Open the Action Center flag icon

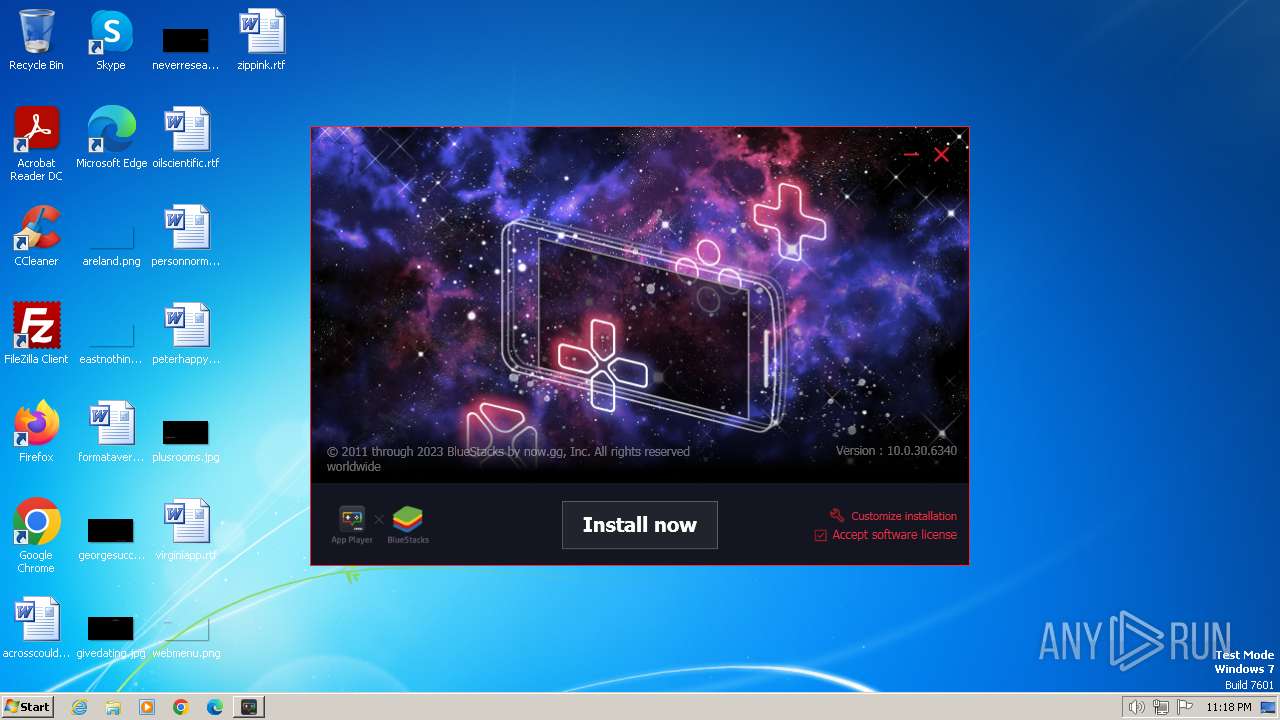coord(1185,707)
